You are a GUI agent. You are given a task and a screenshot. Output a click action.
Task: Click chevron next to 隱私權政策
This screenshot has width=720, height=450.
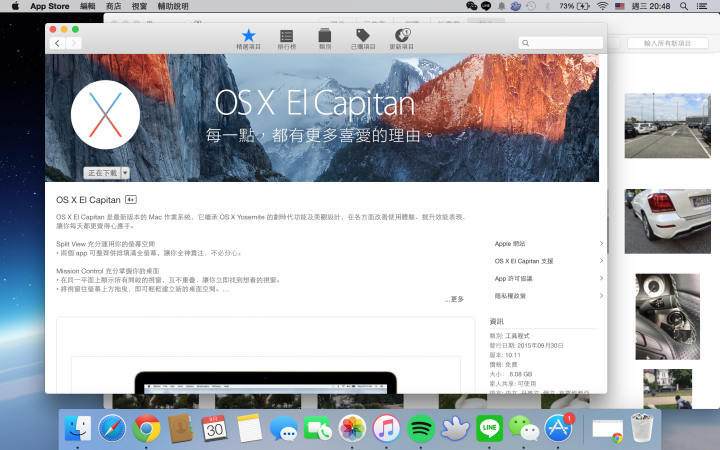tap(601, 296)
